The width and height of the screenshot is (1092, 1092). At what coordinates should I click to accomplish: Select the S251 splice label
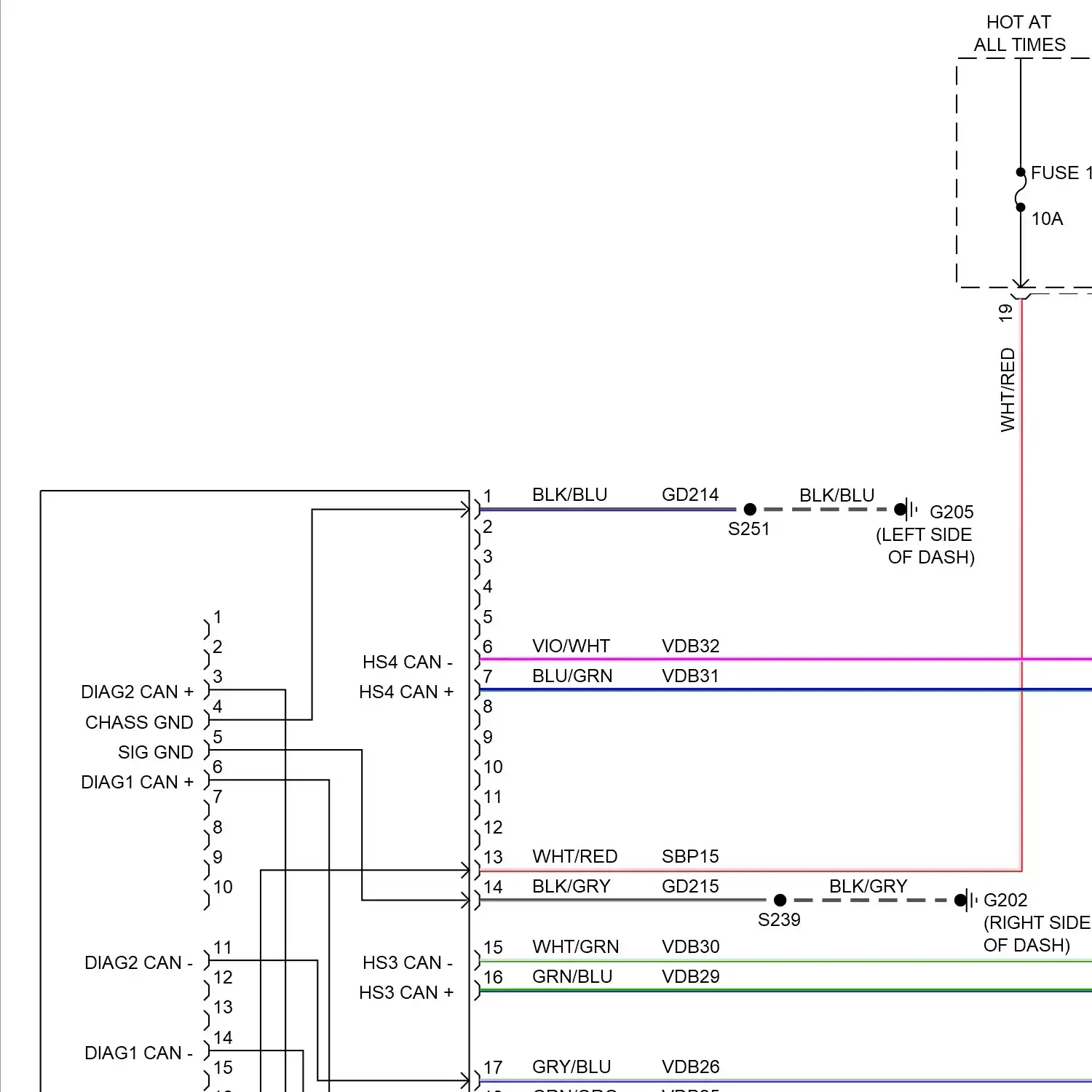749,529
